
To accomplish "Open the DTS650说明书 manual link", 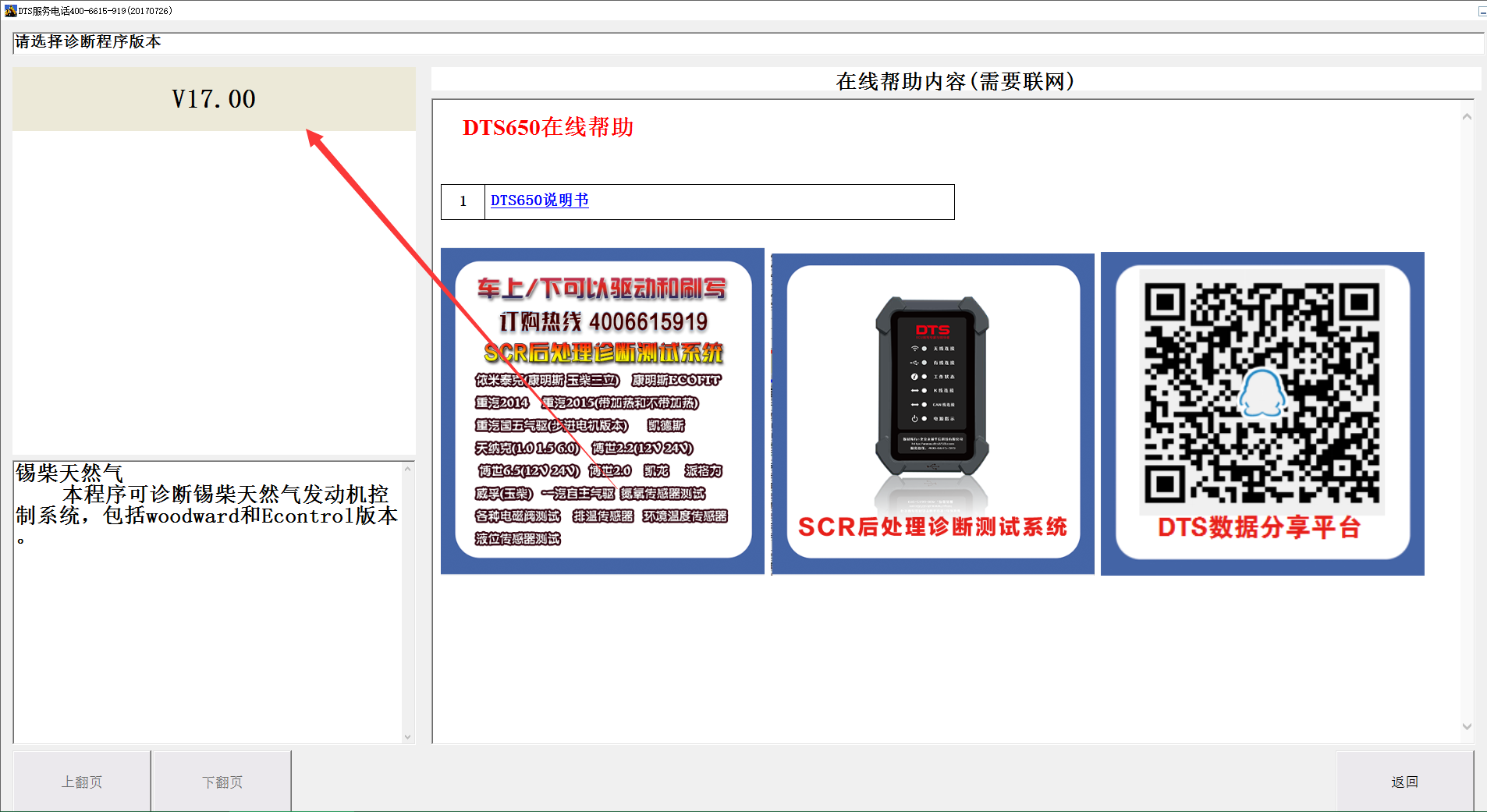I will pyautogui.click(x=539, y=200).
